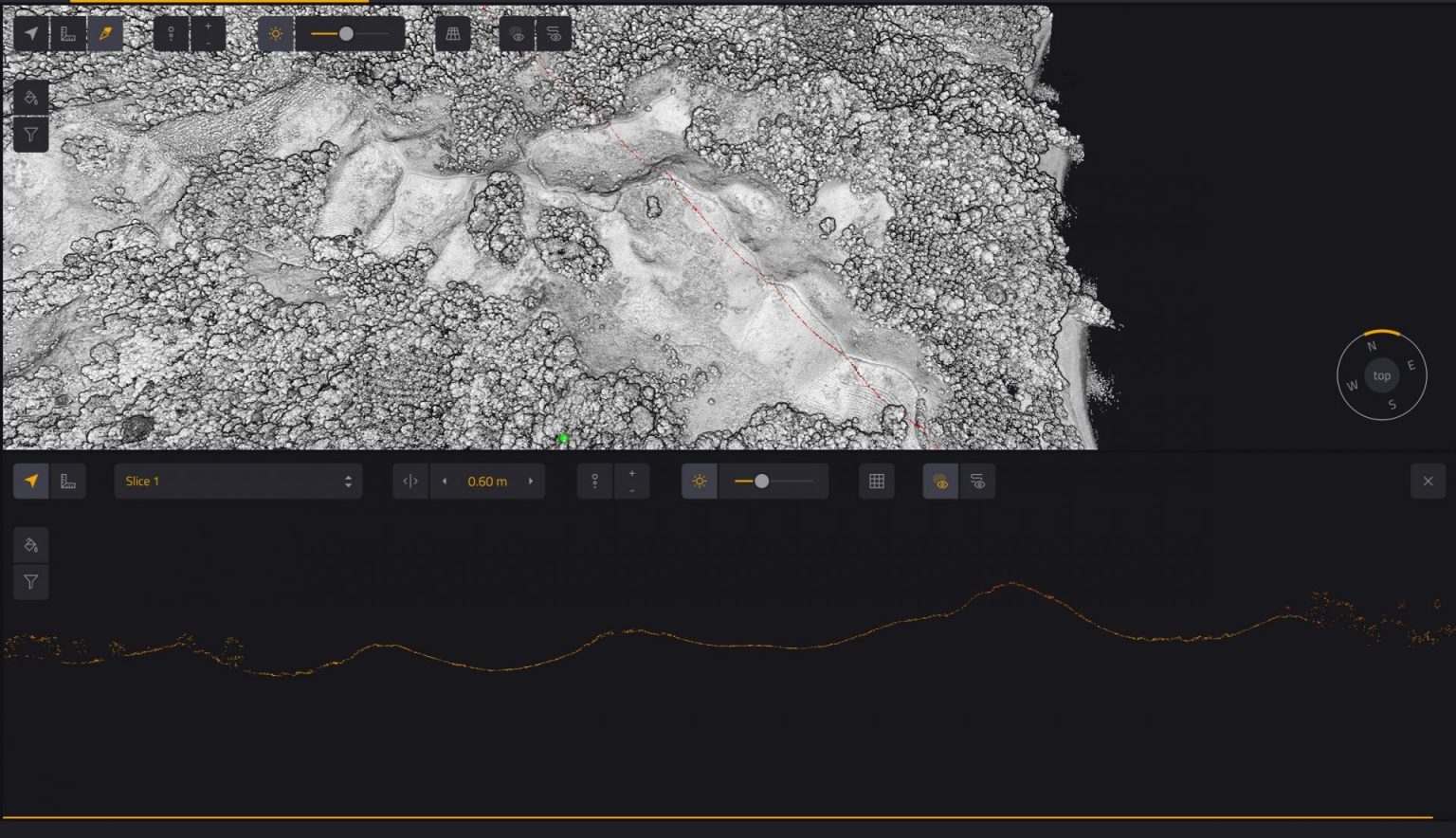Open point size options in slice view

pyautogui.click(x=595, y=482)
